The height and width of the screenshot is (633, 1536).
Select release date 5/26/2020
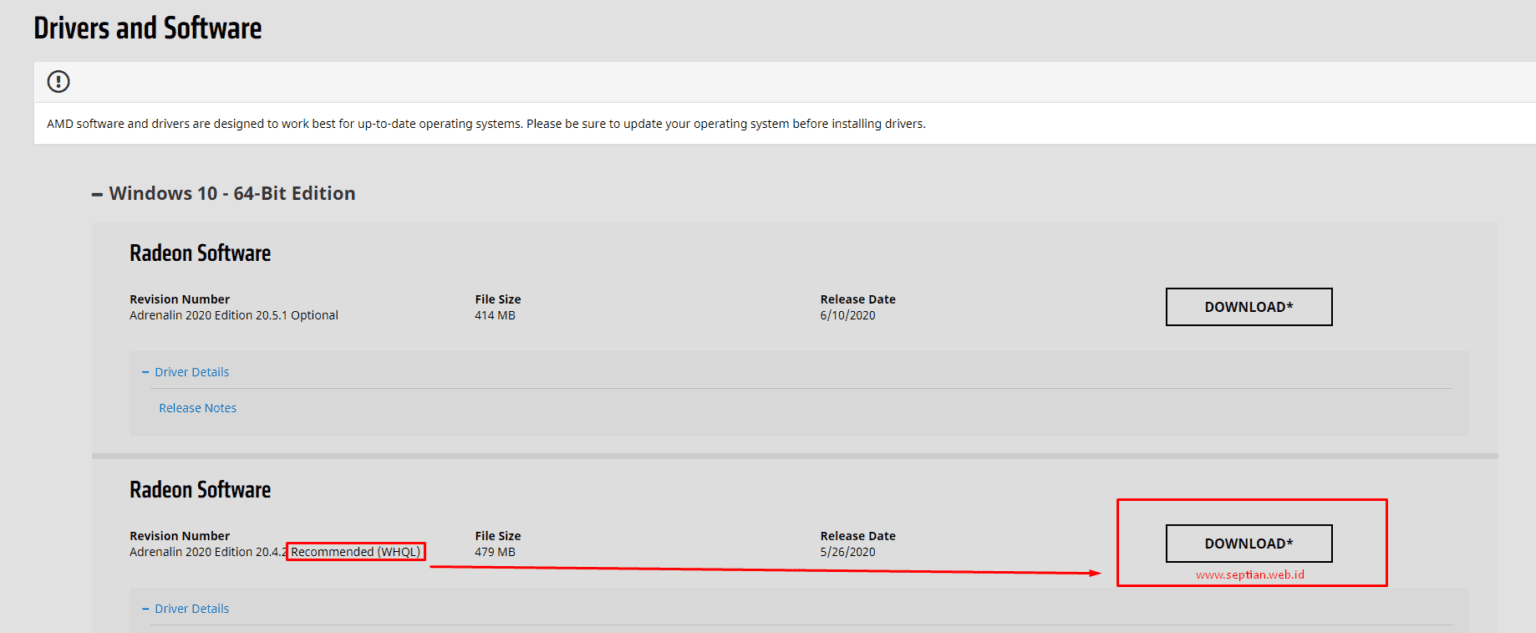click(848, 552)
